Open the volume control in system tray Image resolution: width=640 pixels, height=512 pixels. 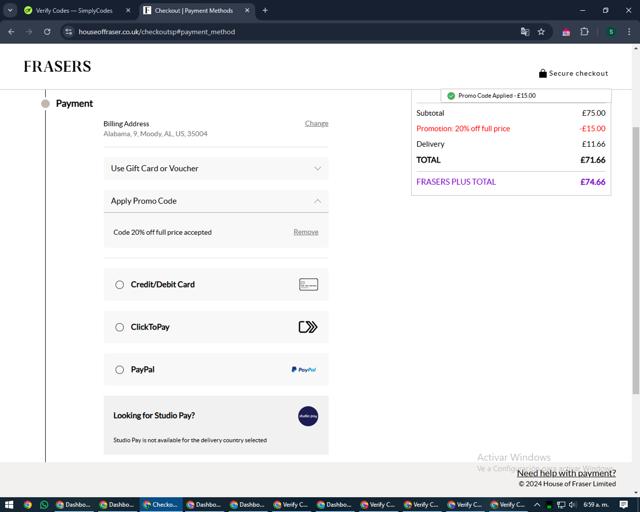572,505
